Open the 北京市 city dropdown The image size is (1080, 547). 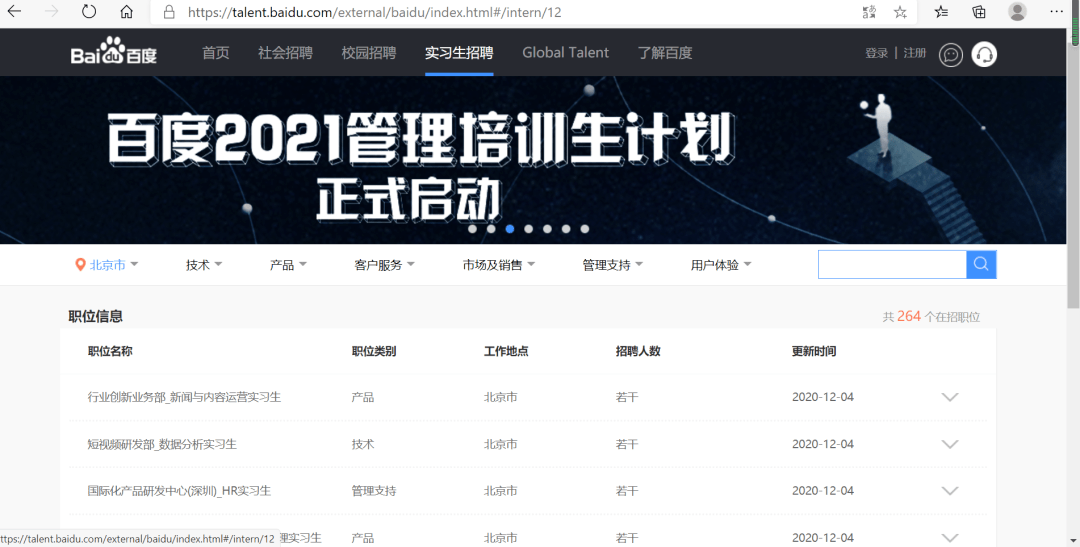107,265
